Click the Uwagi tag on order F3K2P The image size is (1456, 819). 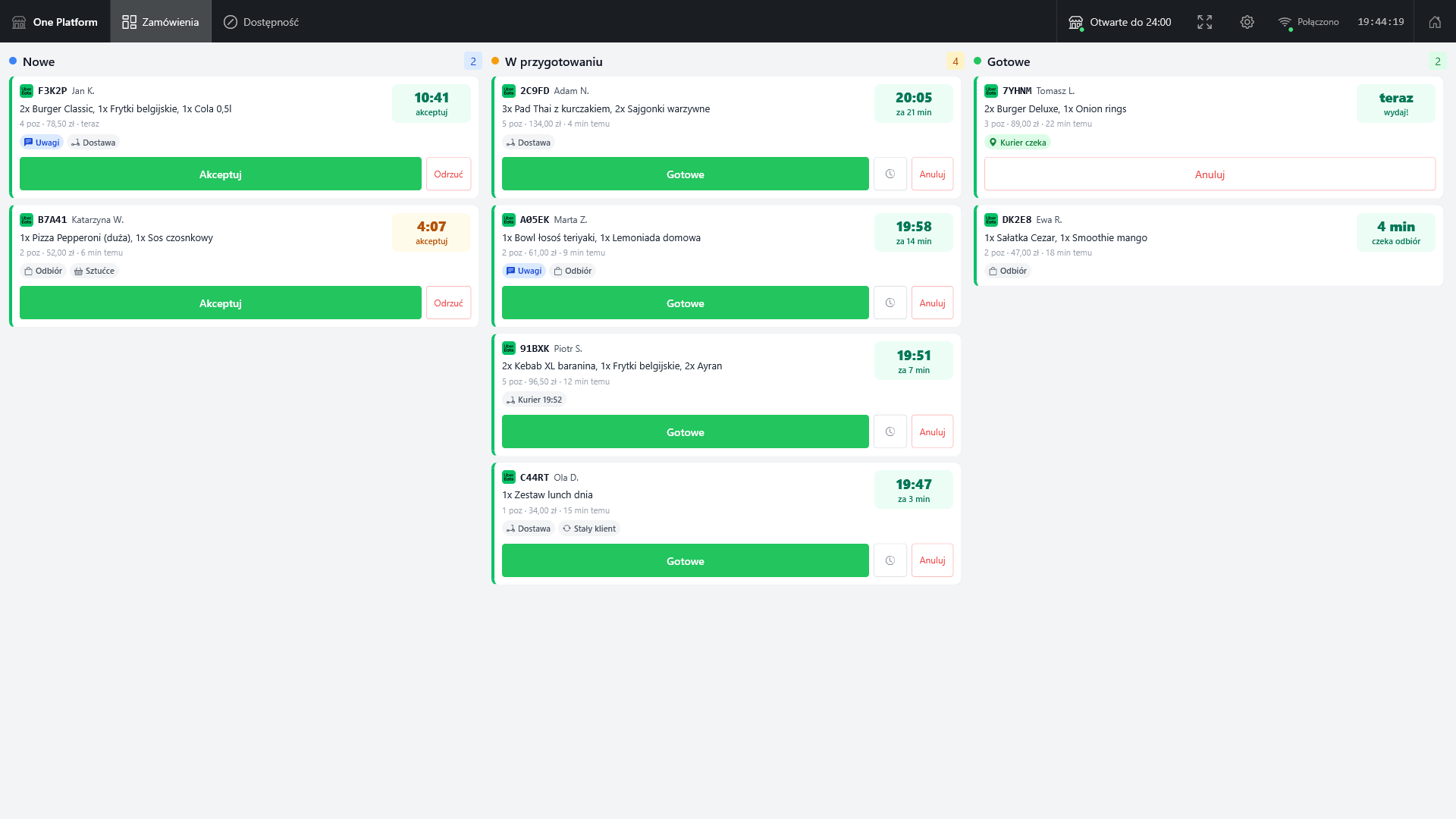tap(42, 143)
